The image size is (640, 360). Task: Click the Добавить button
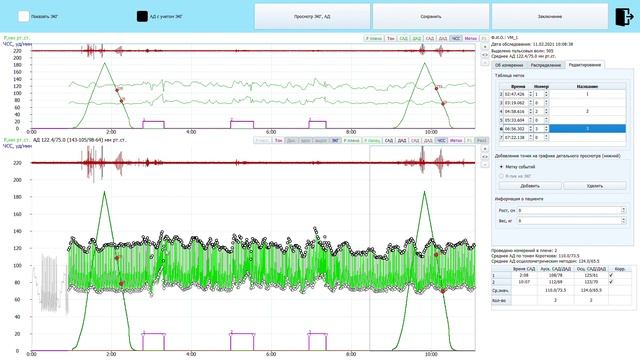click(530, 186)
